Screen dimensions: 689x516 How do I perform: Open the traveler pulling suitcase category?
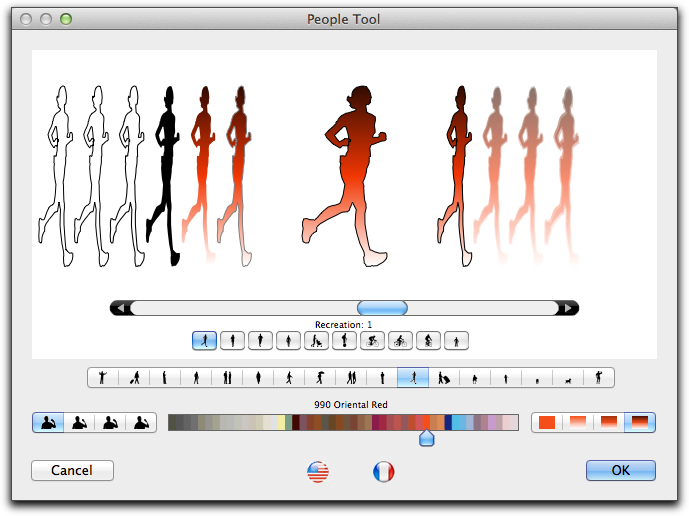(x=134, y=378)
